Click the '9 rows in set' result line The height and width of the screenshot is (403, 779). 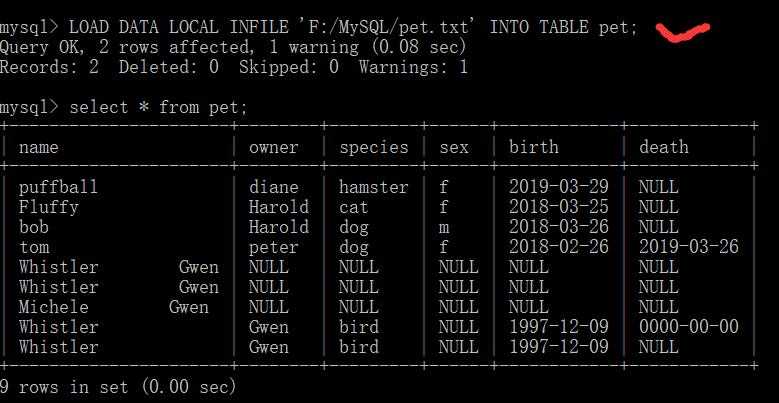[118, 387]
